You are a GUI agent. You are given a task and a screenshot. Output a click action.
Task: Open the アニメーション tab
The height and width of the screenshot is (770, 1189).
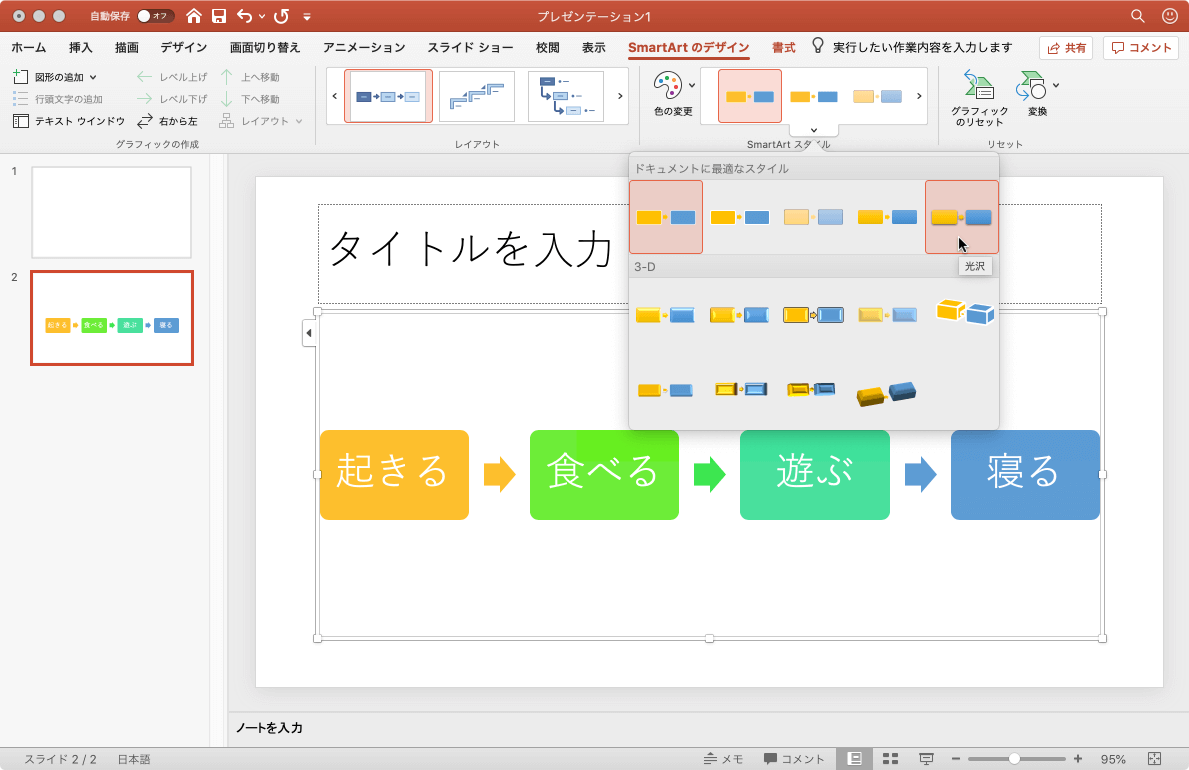click(x=364, y=47)
